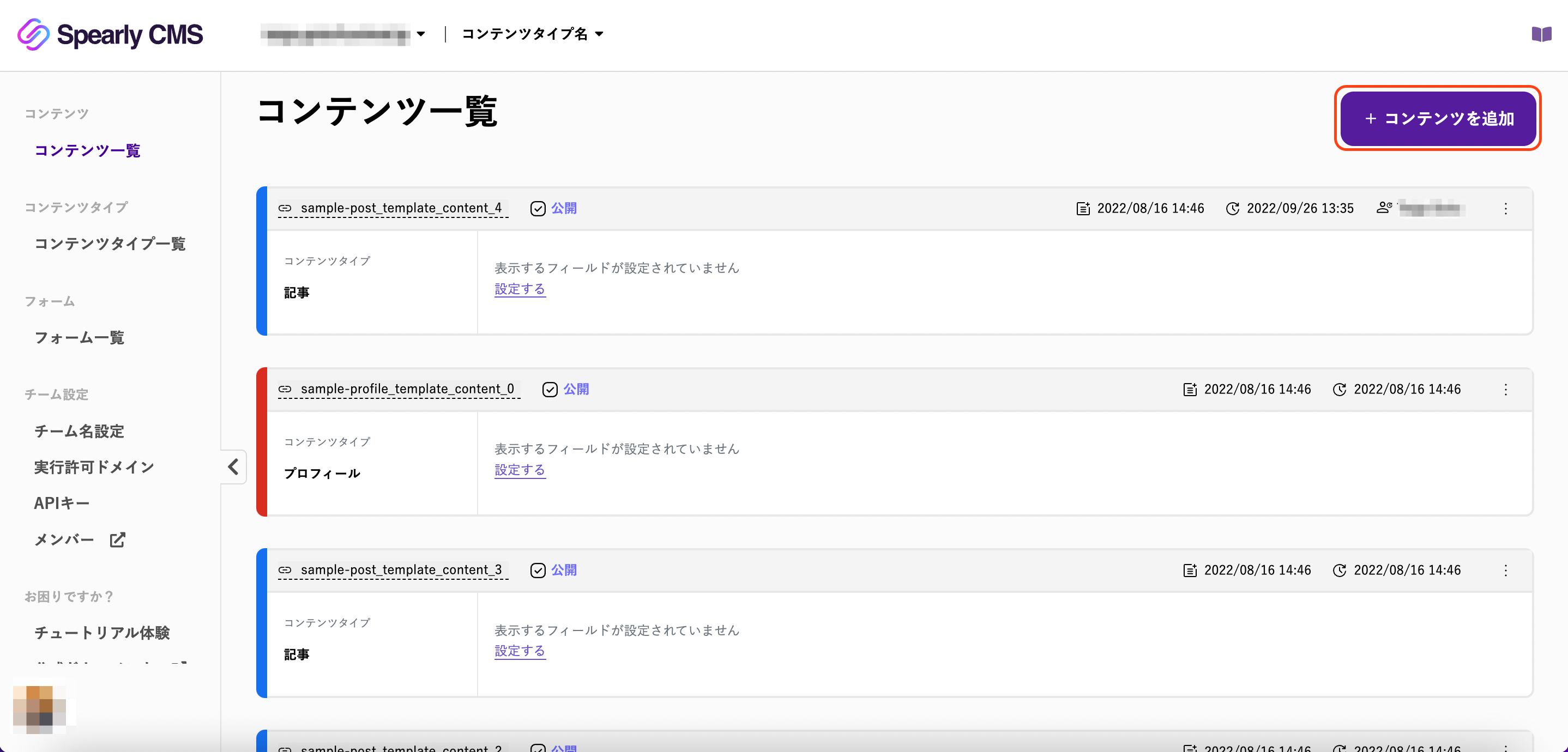Click the Spearly CMS logo
This screenshot has height=752, width=1568.
[110, 34]
